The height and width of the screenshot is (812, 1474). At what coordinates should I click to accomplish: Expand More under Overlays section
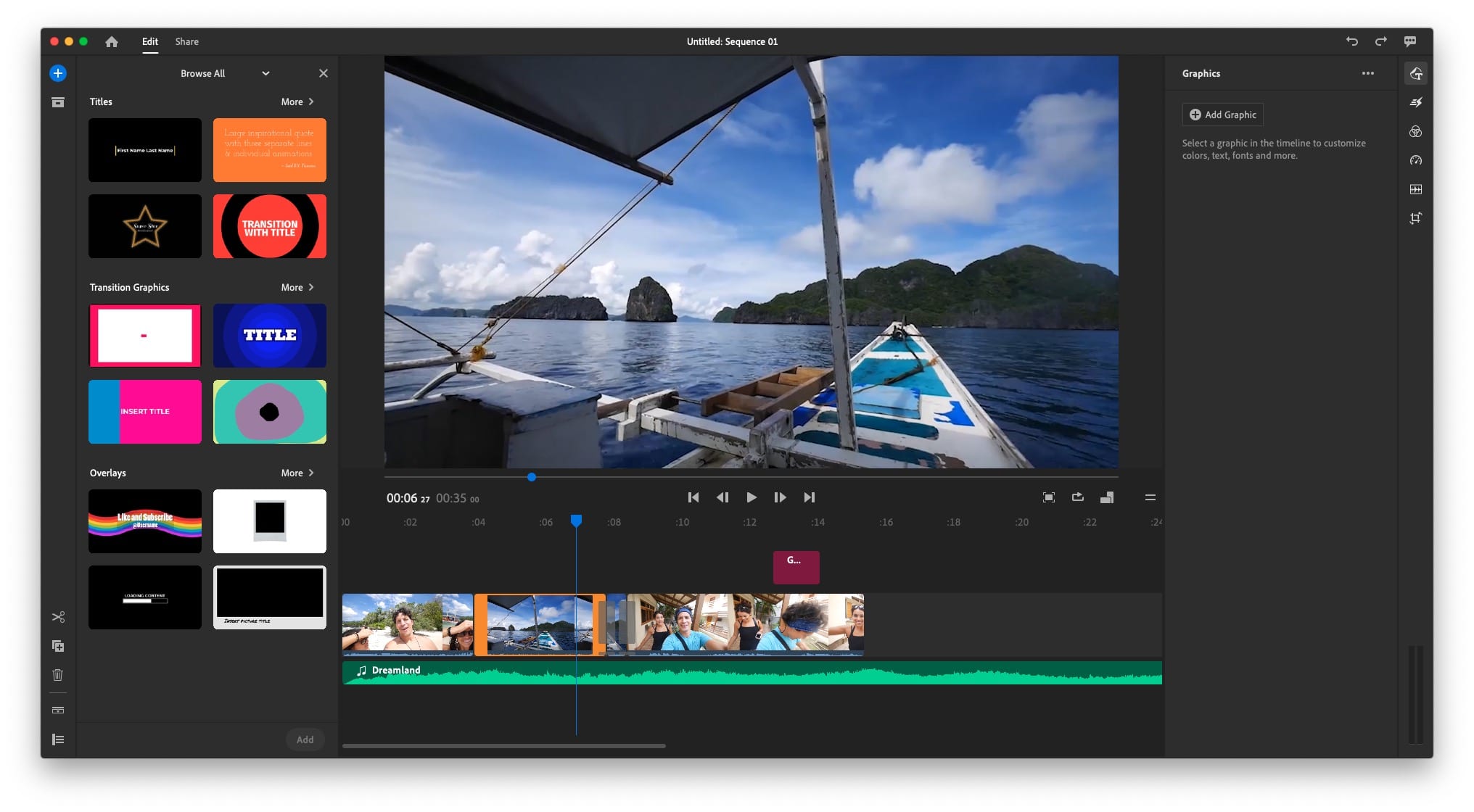coord(297,473)
